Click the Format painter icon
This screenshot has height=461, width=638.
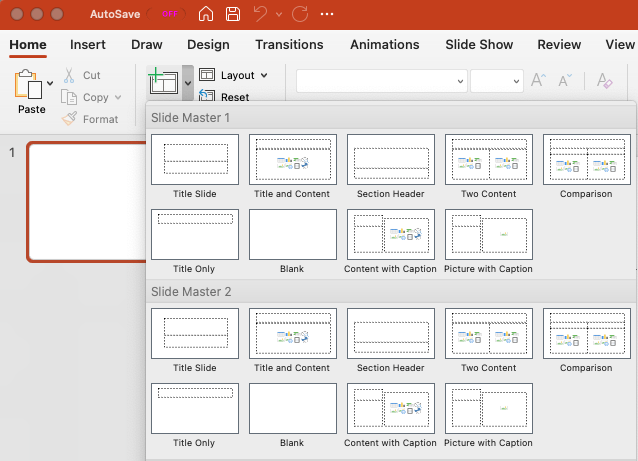point(70,119)
